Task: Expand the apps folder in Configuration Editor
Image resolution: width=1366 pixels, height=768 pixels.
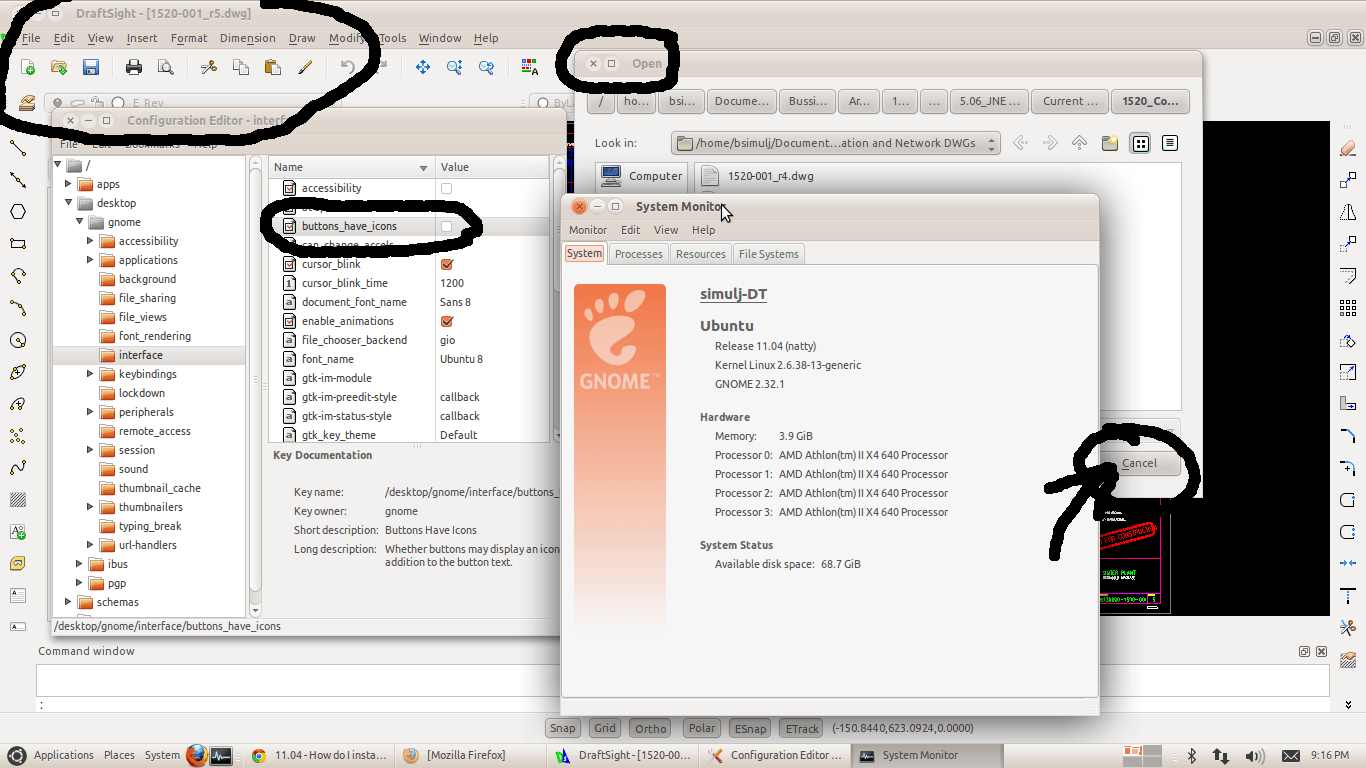Action: (68, 184)
